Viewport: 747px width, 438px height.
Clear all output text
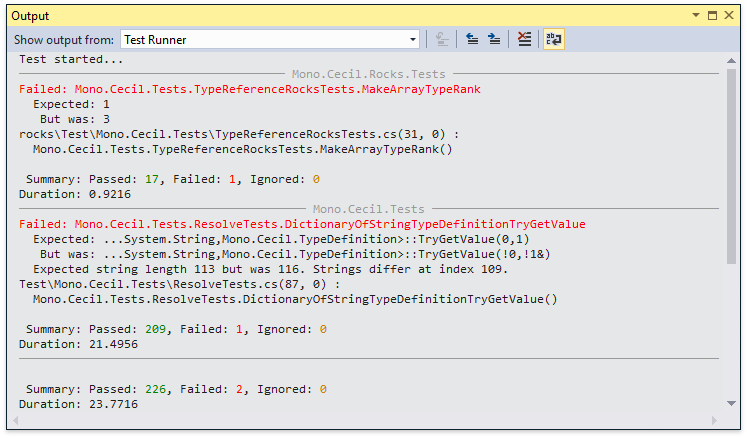[x=524, y=40]
